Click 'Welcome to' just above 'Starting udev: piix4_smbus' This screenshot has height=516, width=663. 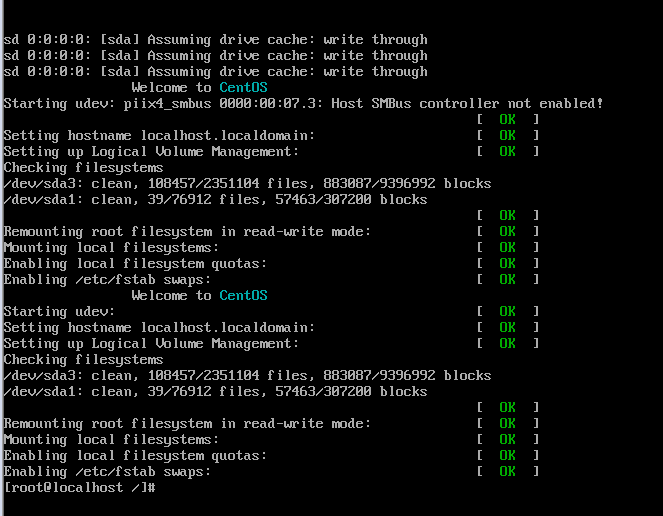pyautogui.click(x=171, y=87)
